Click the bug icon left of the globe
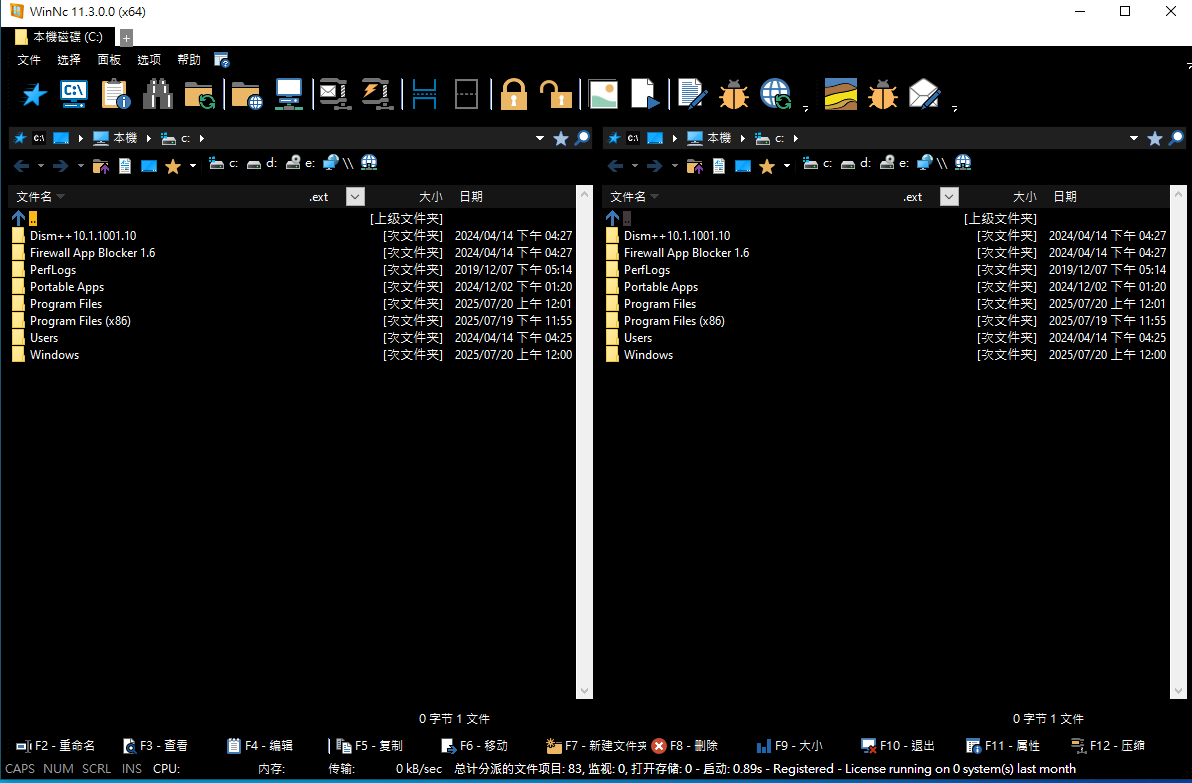 pyautogui.click(x=734, y=94)
